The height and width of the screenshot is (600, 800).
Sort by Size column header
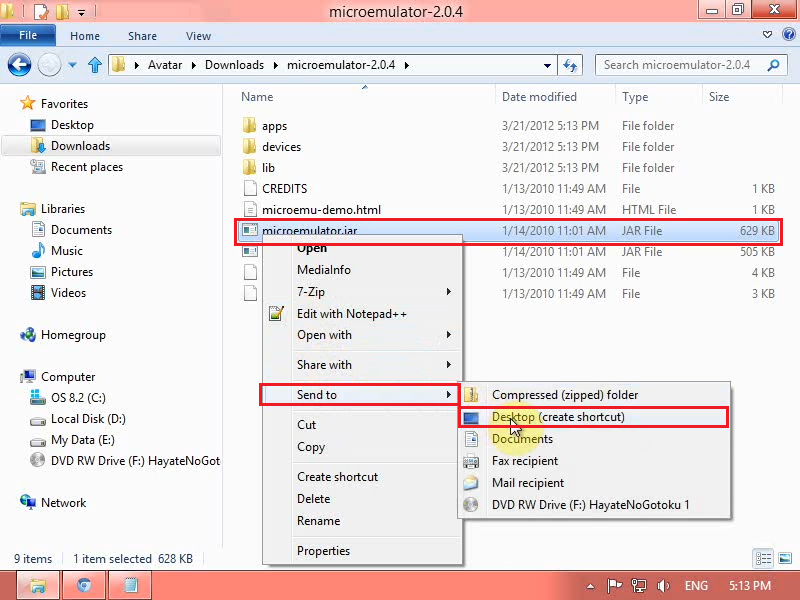pos(719,97)
